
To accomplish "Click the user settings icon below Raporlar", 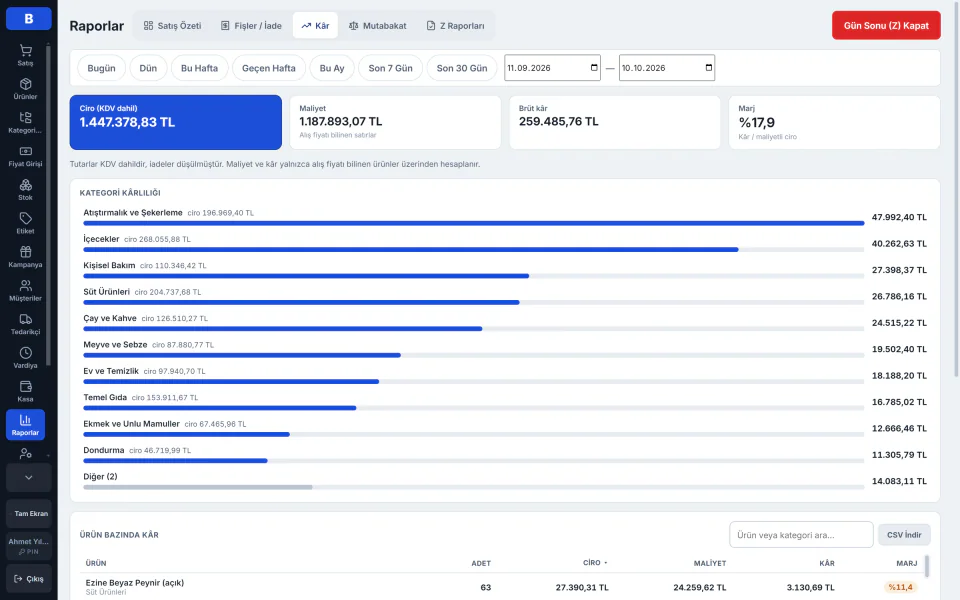I will 25,454.
